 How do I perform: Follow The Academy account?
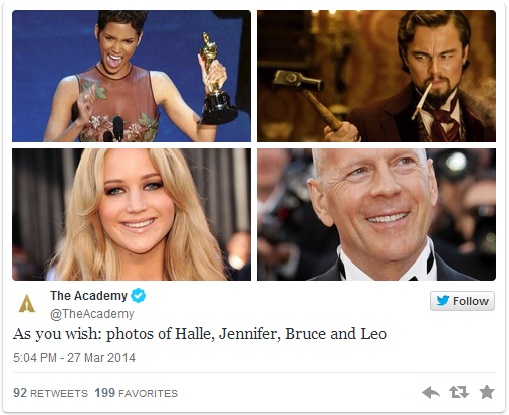tap(462, 301)
